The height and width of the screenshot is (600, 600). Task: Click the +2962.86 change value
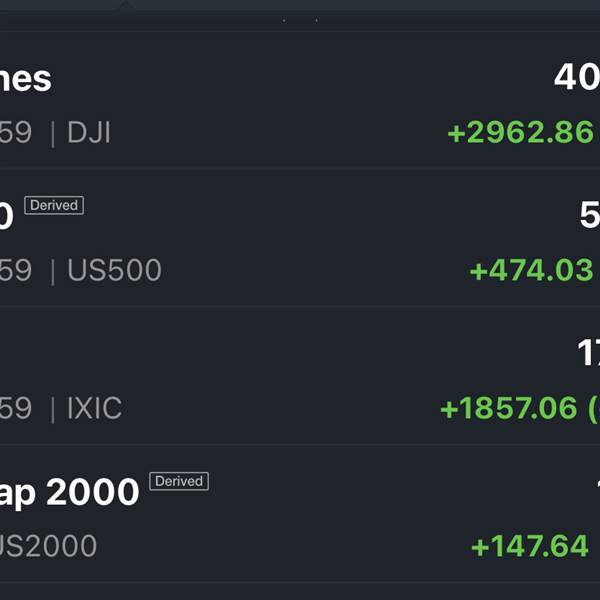click(521, 132)
